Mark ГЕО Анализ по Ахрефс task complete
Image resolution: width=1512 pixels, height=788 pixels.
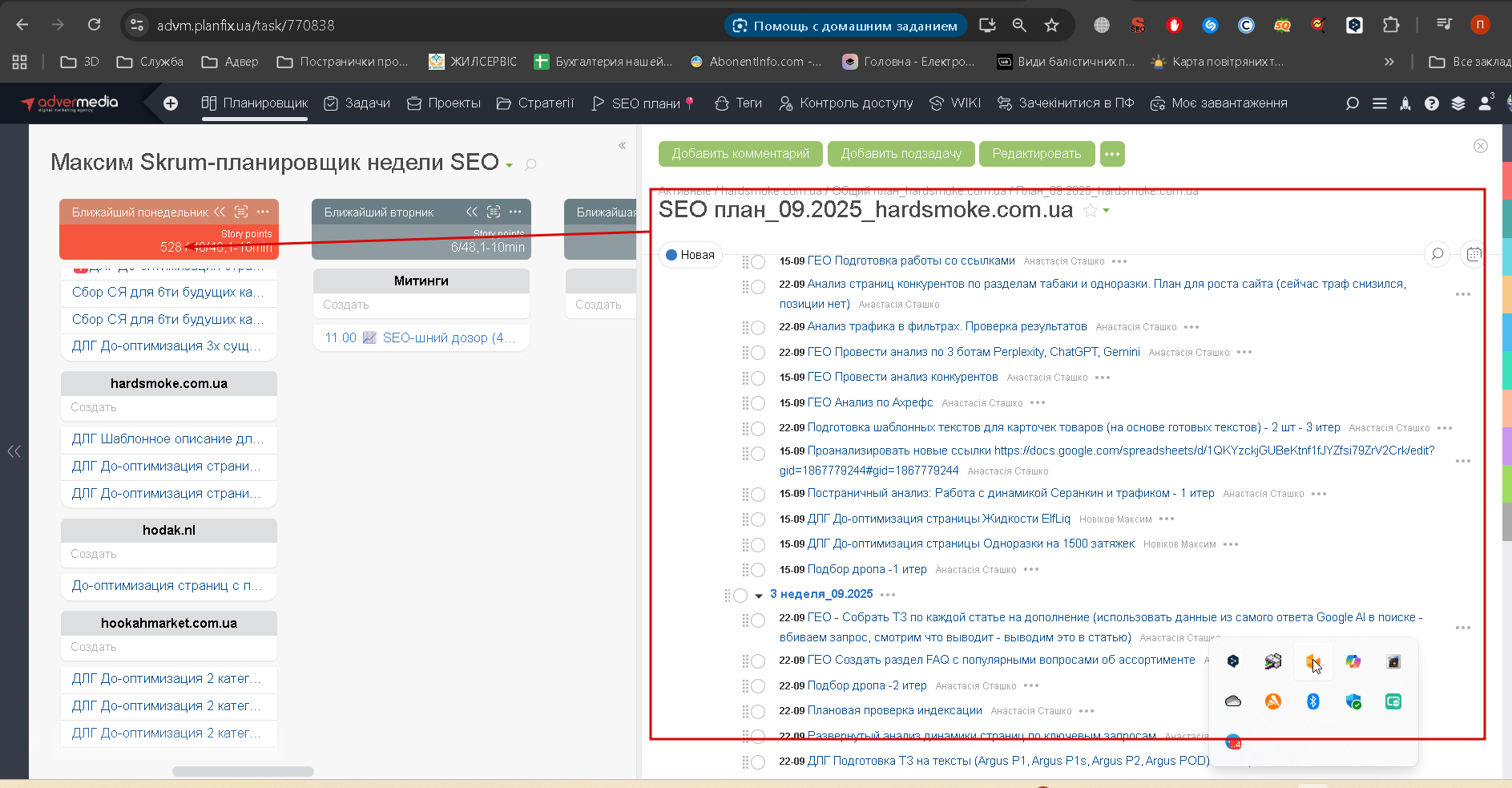click(758, 403)
